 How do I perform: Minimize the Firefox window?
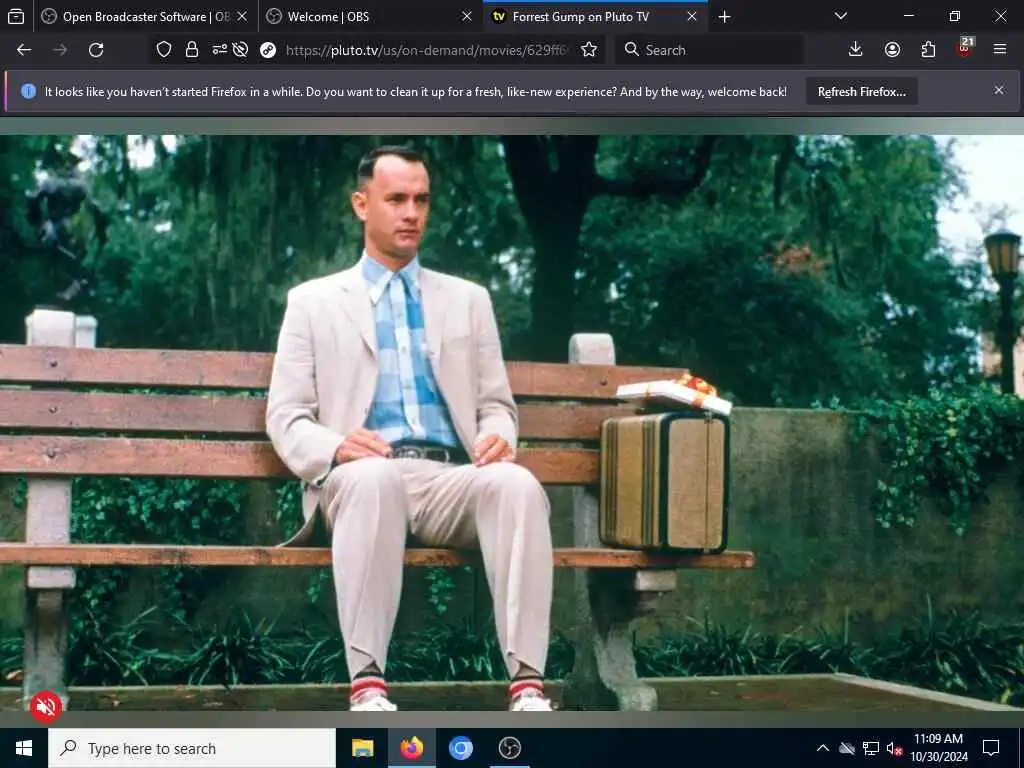(908, 16)
